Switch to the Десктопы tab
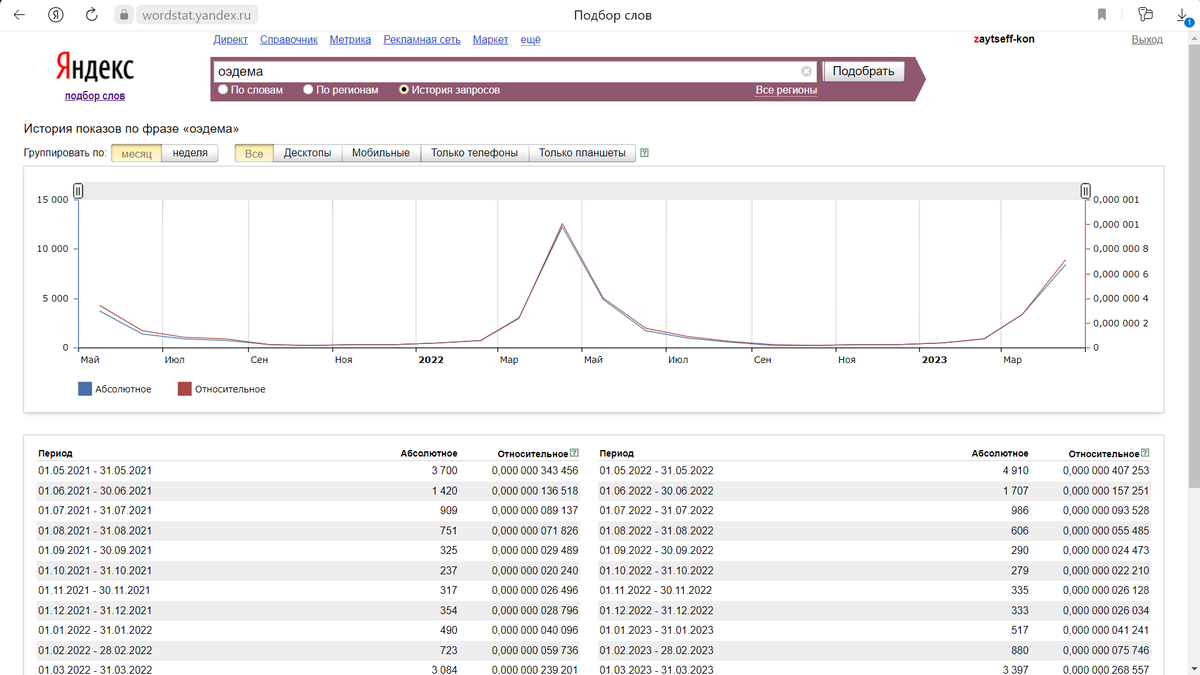 pyautogui.click(x=307, y=153)
